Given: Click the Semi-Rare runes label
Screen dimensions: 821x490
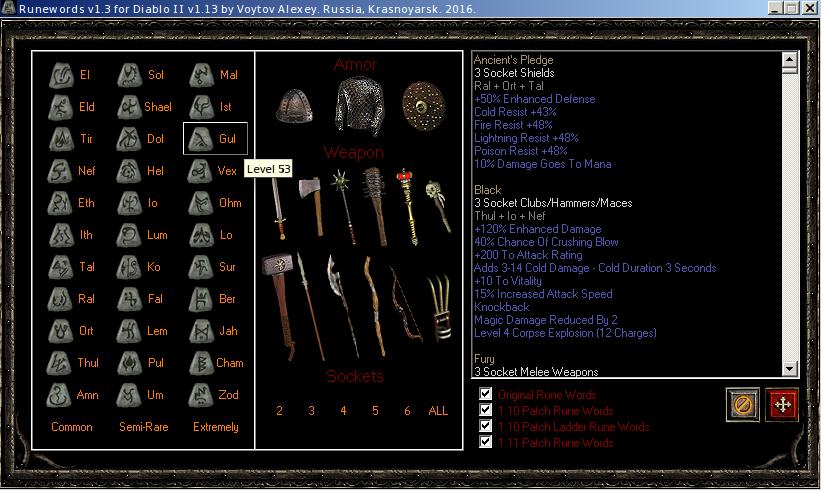Looking at the screenshot, I should click(x=143, y=427).
